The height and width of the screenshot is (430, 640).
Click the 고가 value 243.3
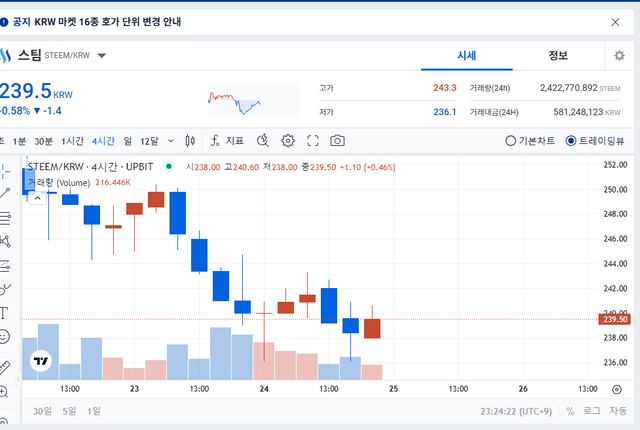(444, 88)
